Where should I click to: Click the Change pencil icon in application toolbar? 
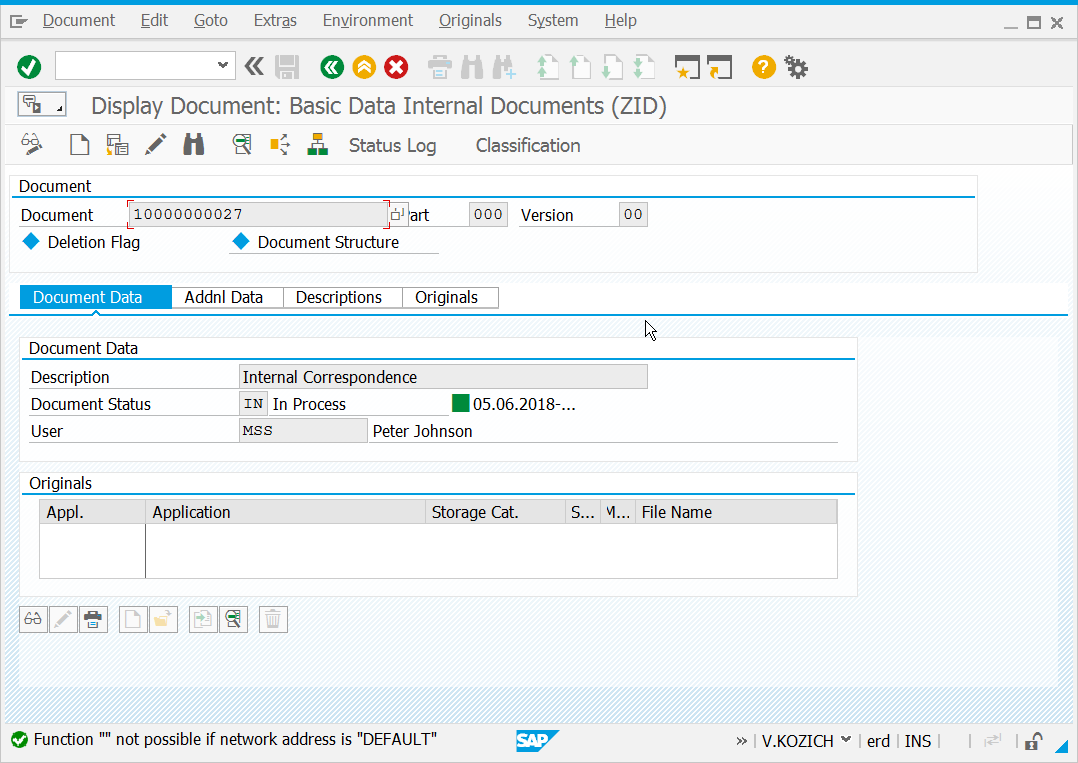coord(155,144)
